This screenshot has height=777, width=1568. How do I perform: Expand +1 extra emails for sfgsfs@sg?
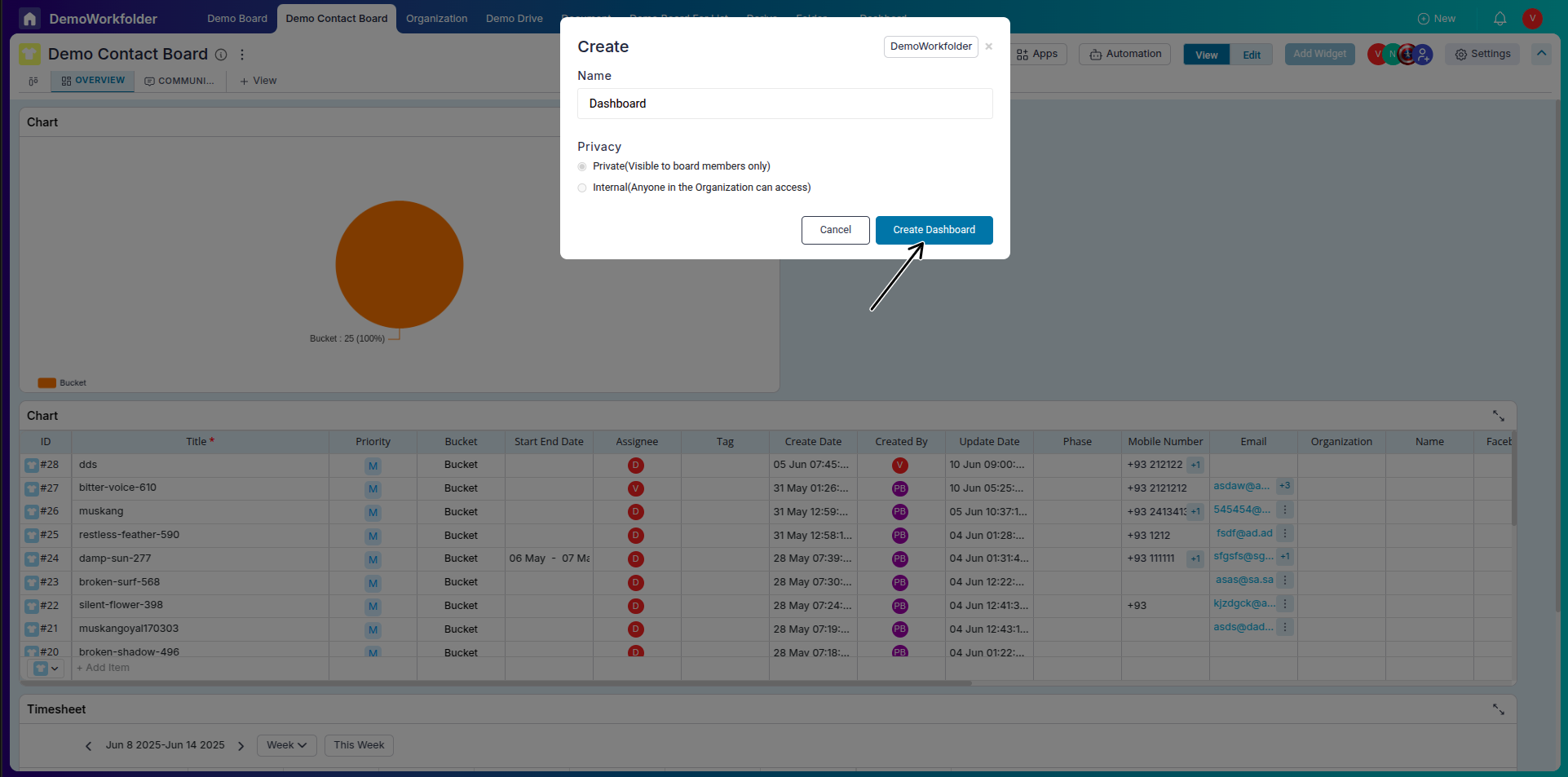[x=1285, y=557]
